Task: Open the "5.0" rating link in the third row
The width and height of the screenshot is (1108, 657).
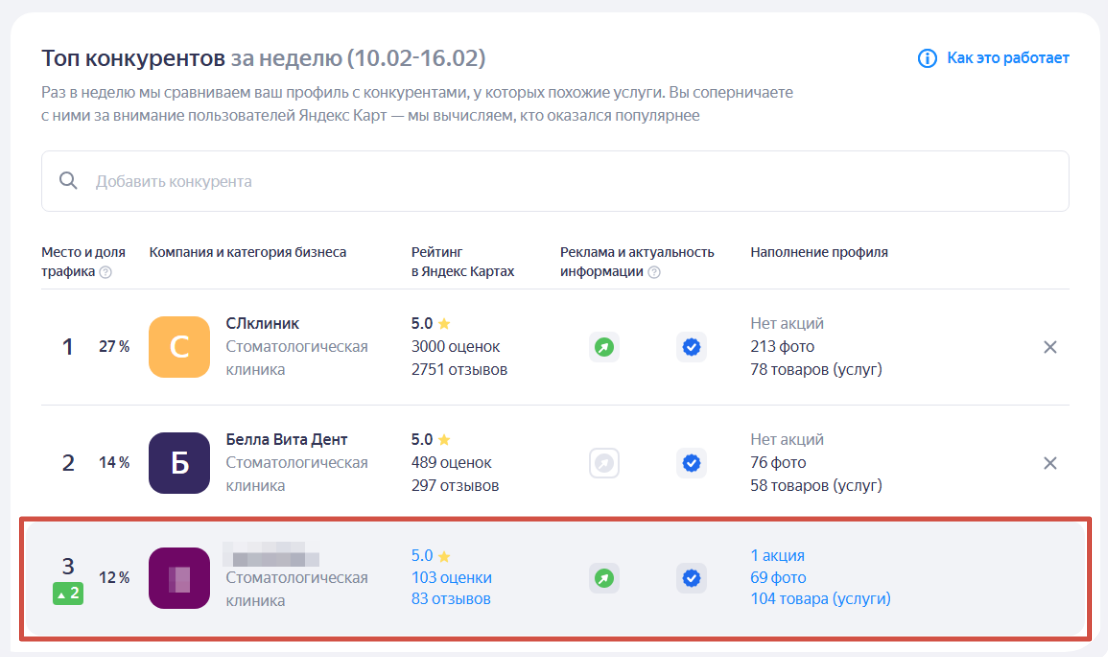Action: 422,555
